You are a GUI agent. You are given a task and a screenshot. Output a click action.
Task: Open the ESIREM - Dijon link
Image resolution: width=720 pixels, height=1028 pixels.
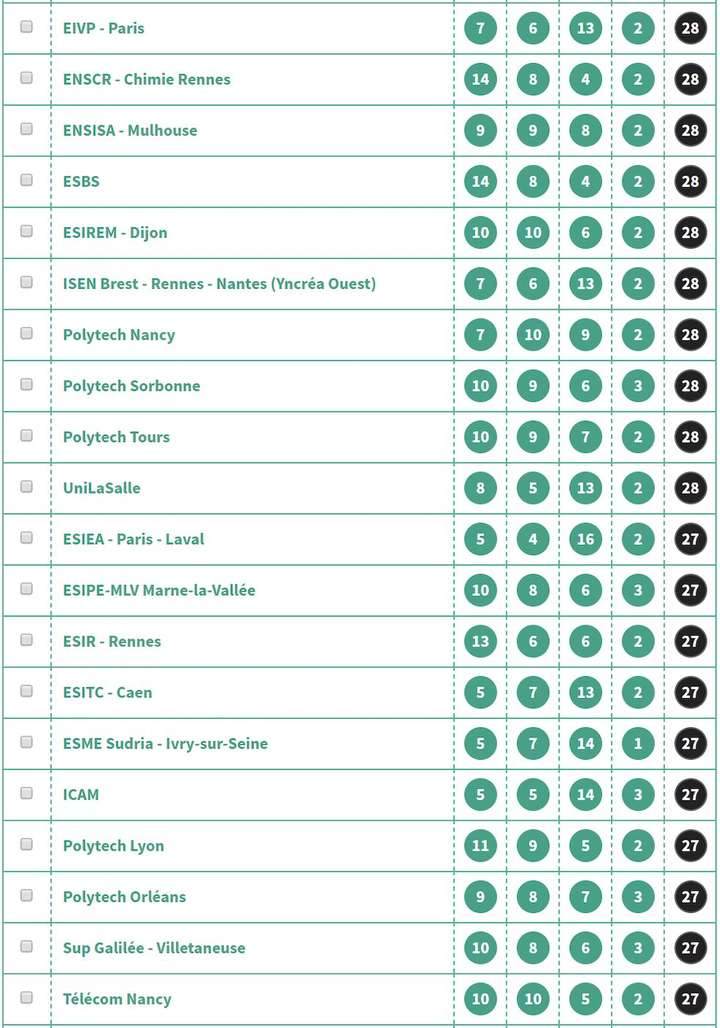[x=115, y=232]
